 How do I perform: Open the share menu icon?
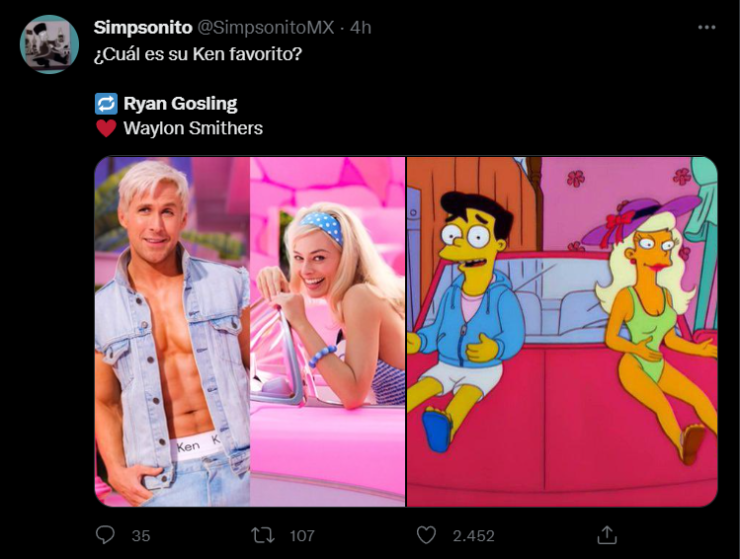(606, 535)
